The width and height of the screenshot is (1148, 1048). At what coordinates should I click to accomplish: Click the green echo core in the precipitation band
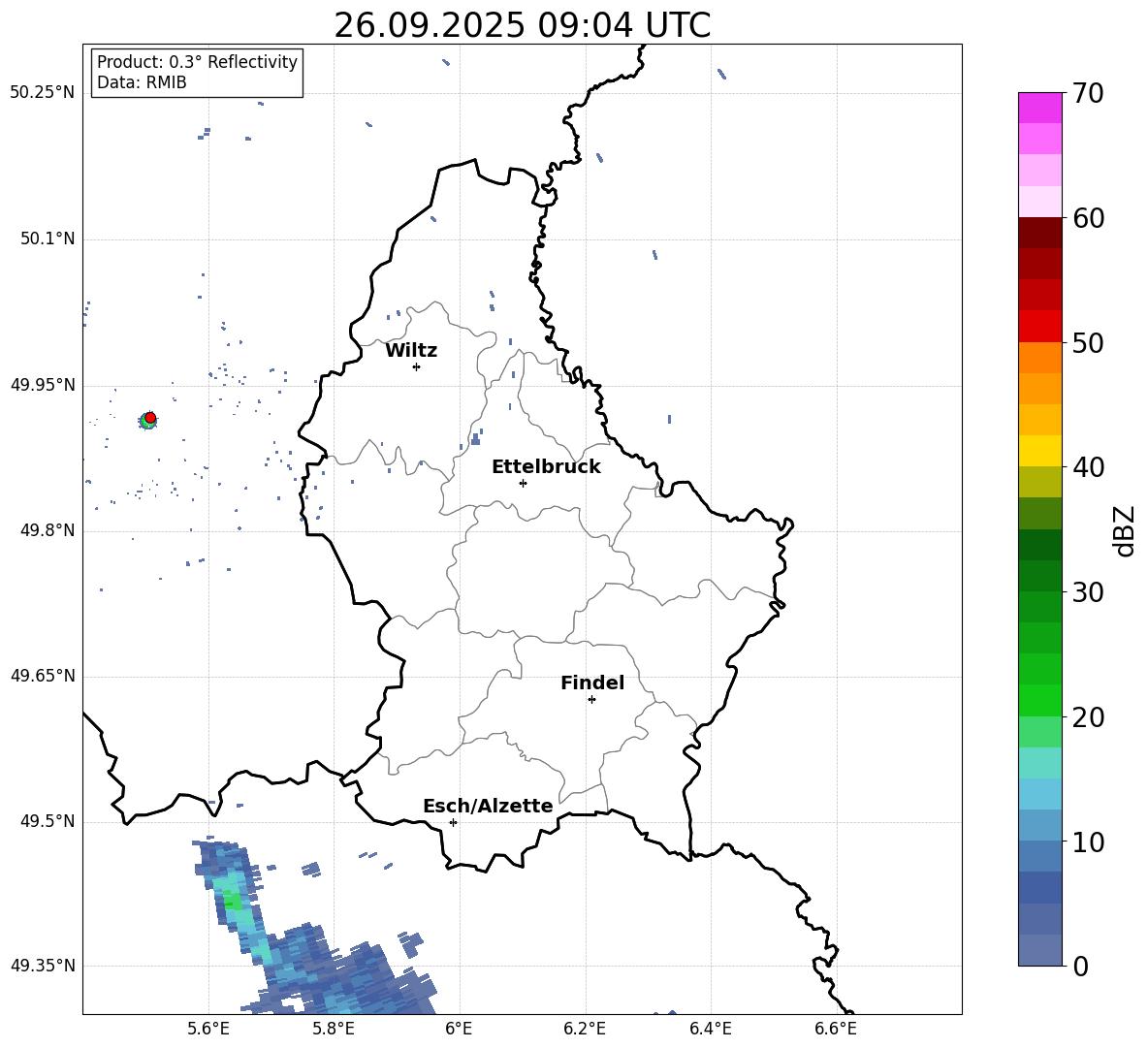[233, 901]
